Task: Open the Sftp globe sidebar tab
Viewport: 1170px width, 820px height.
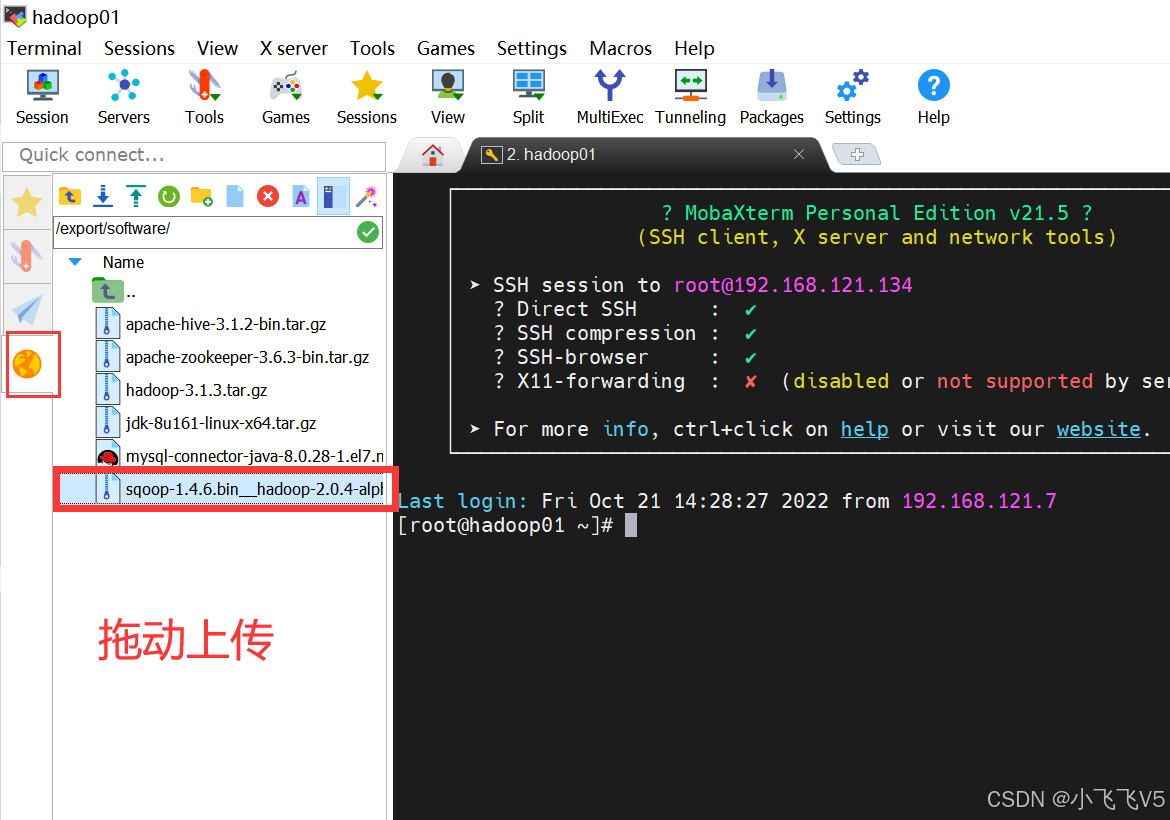Action: point(27,364)
